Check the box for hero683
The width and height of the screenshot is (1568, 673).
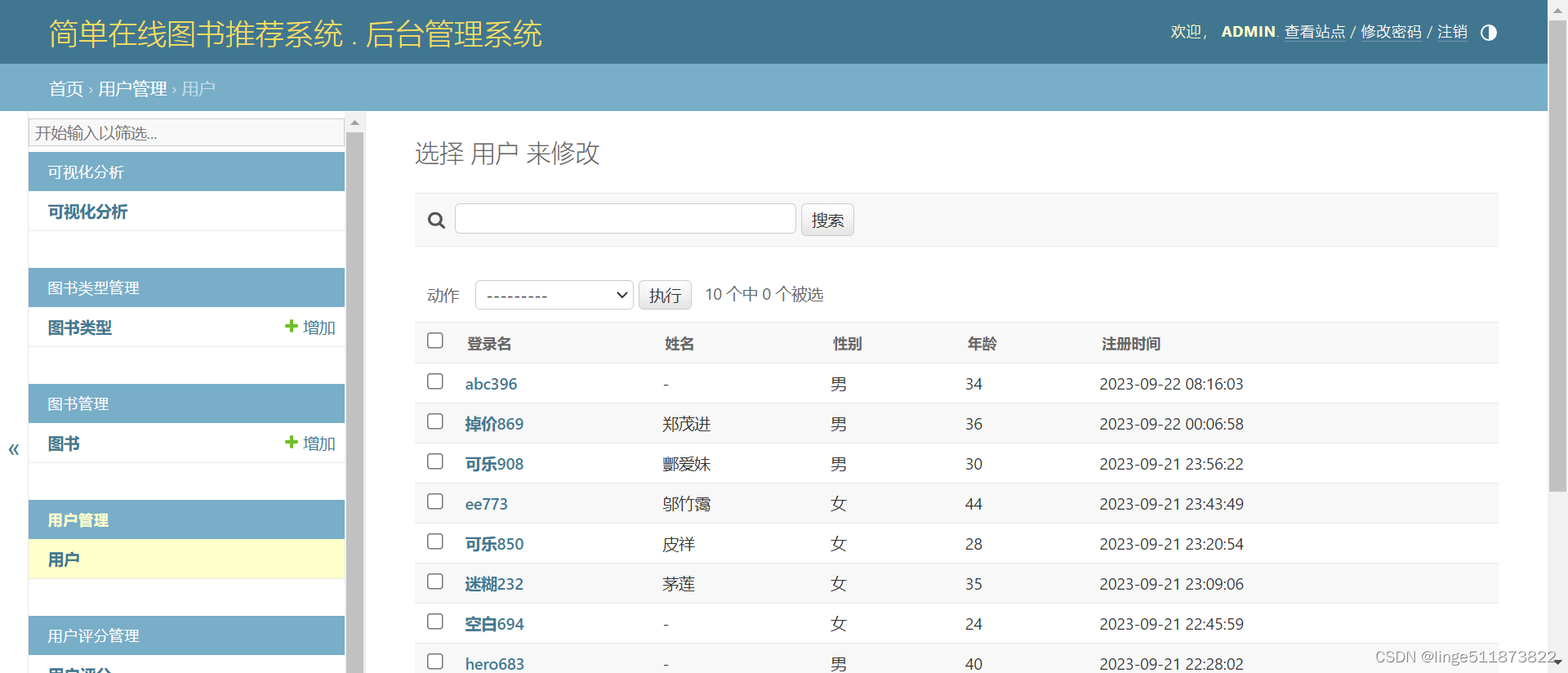435,662
